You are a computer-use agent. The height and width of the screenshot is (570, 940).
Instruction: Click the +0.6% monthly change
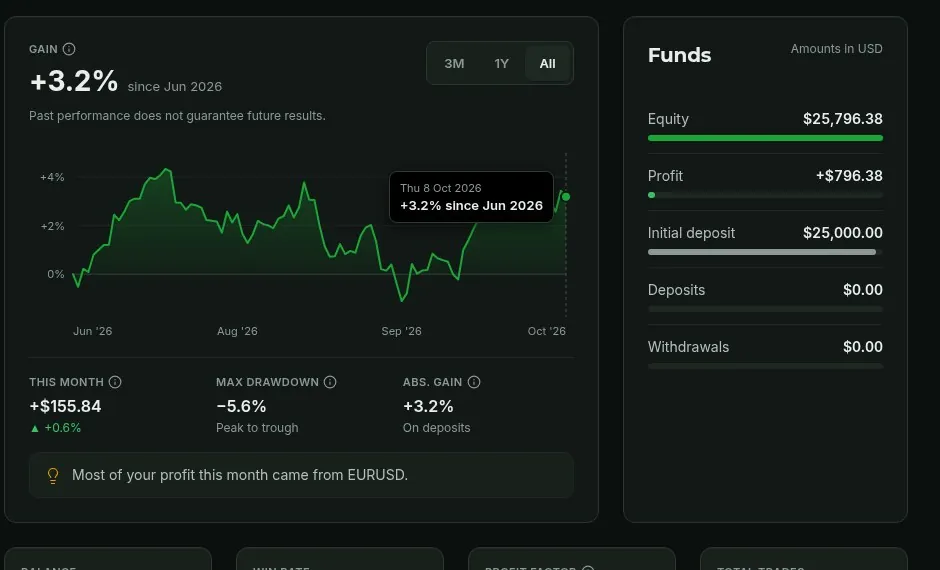[62, 428]
